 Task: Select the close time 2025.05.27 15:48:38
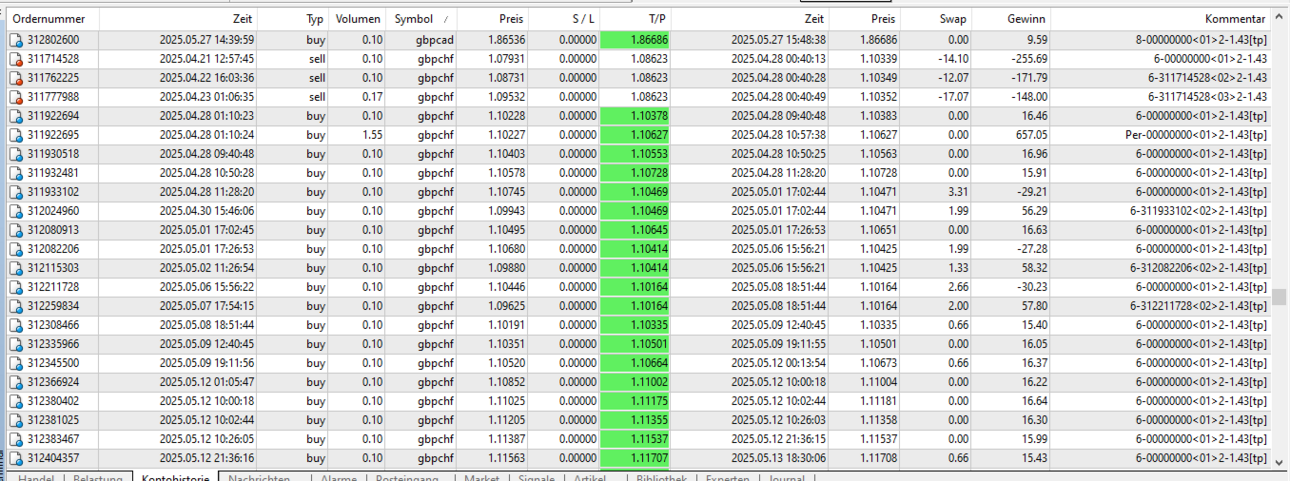click(x=778, y=41)
